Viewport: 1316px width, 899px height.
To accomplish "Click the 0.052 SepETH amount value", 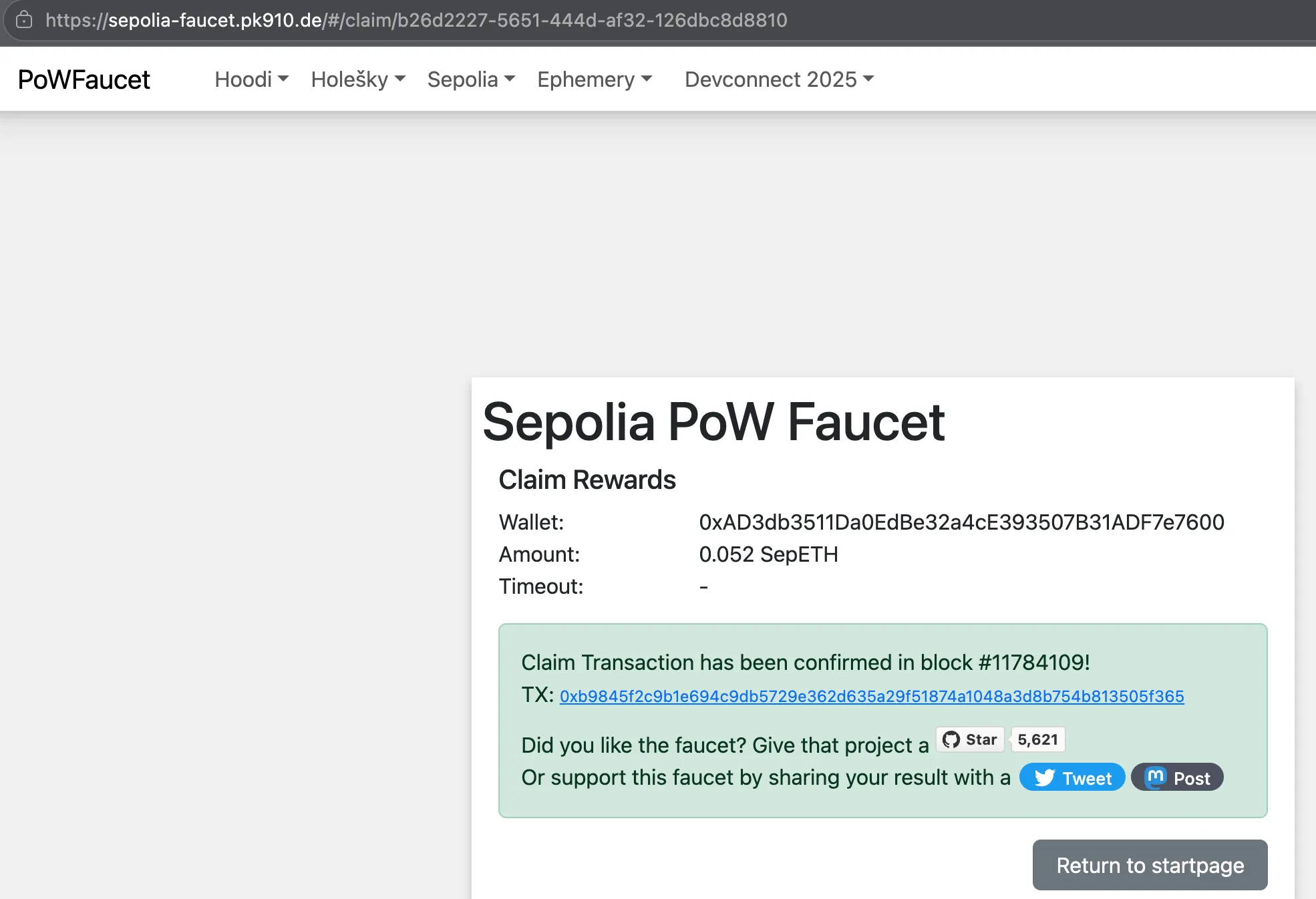I will 768,554.
